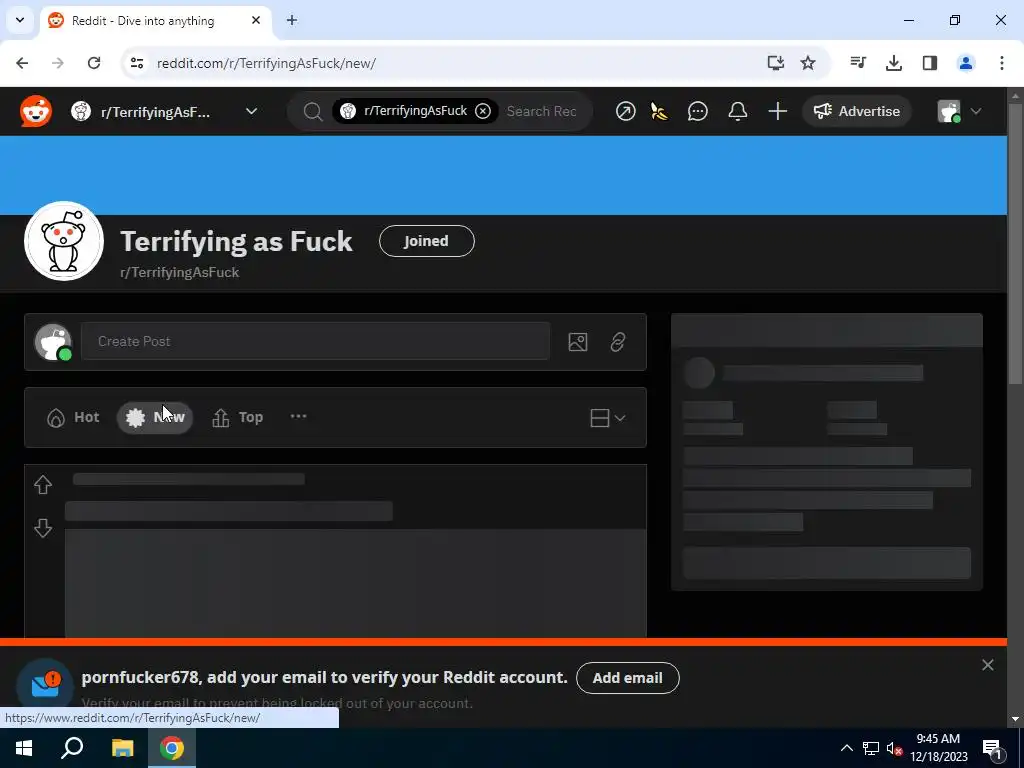The image size is (1024, 768).
Task: Click the search magnifier icon in Reddit
Action: [313, 112]
